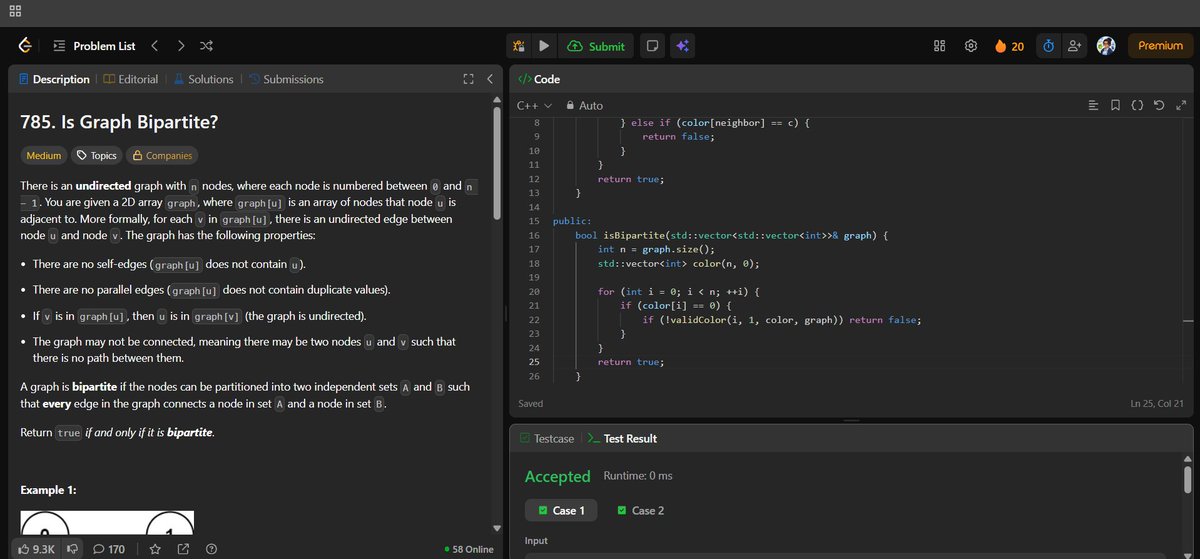Like the problem with thumbs up 9.3K
Viewport: 1200px width, 559px height.
(37, 549)
